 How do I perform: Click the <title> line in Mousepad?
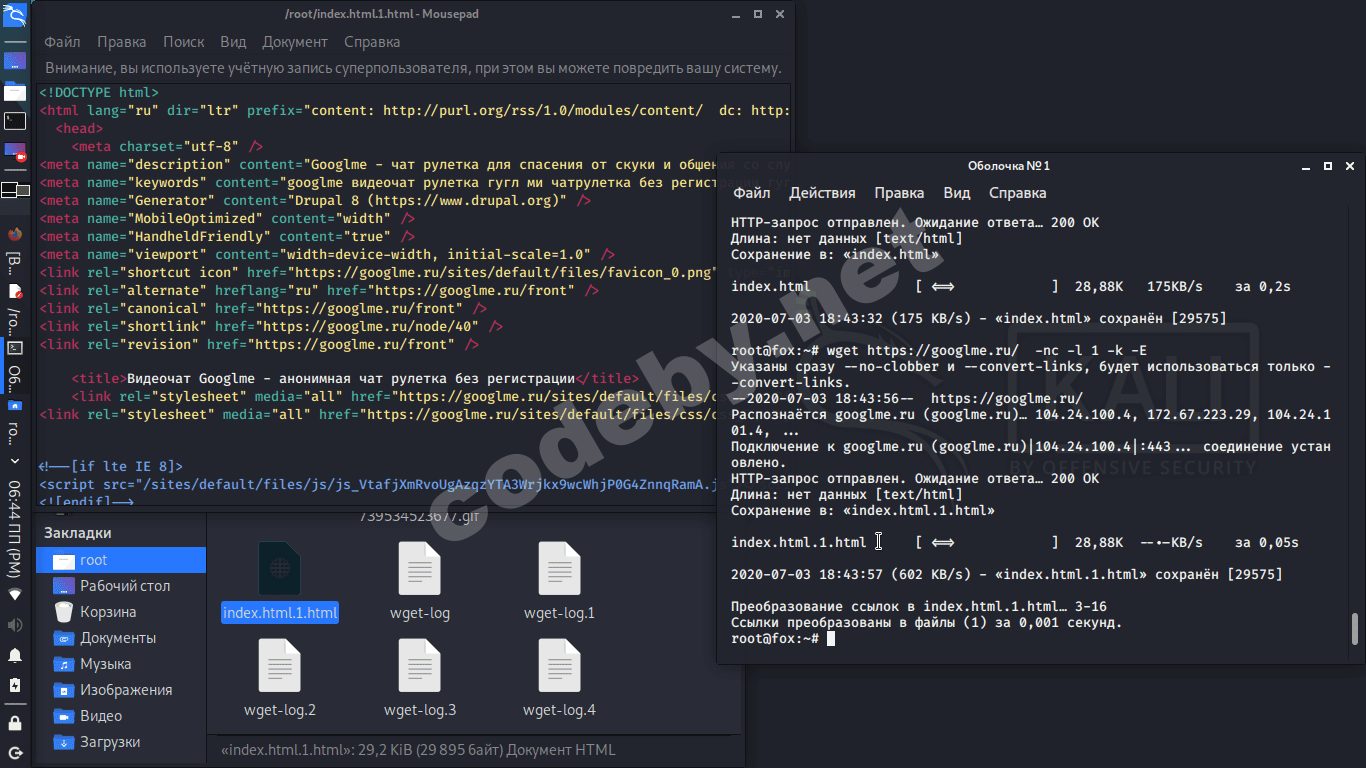pos(355,379)
